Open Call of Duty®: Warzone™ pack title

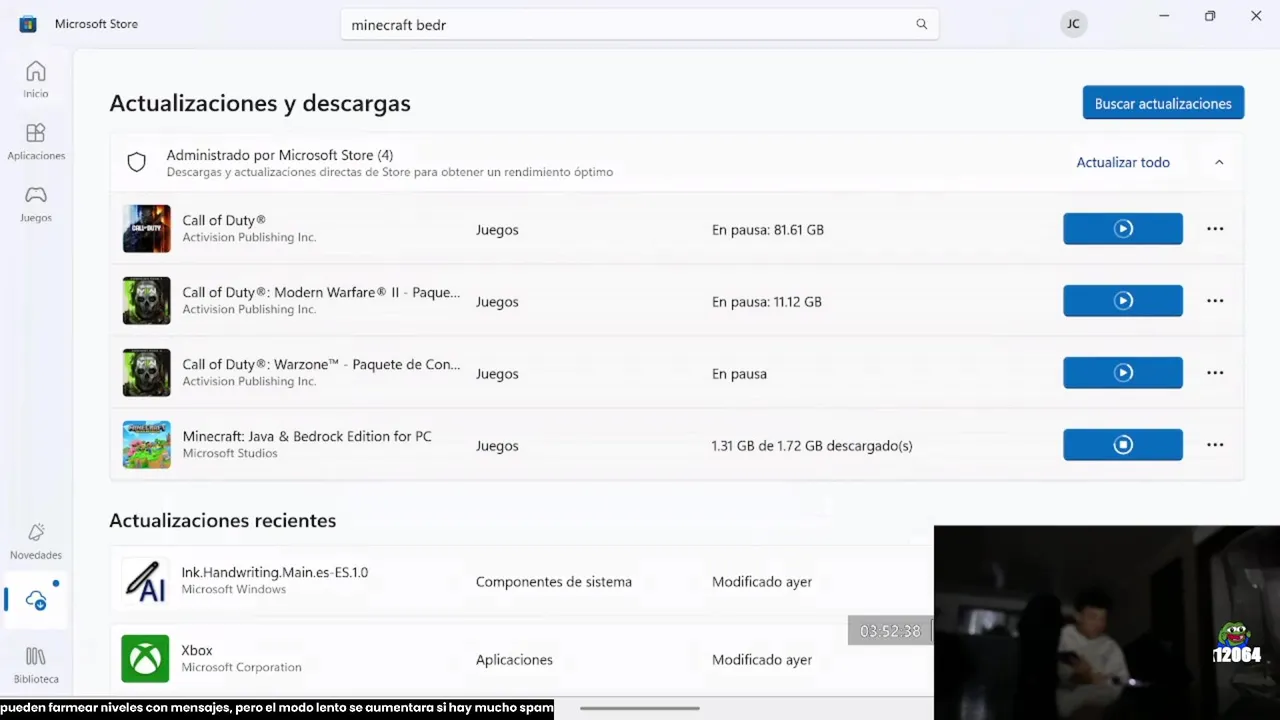coord(321,364)
